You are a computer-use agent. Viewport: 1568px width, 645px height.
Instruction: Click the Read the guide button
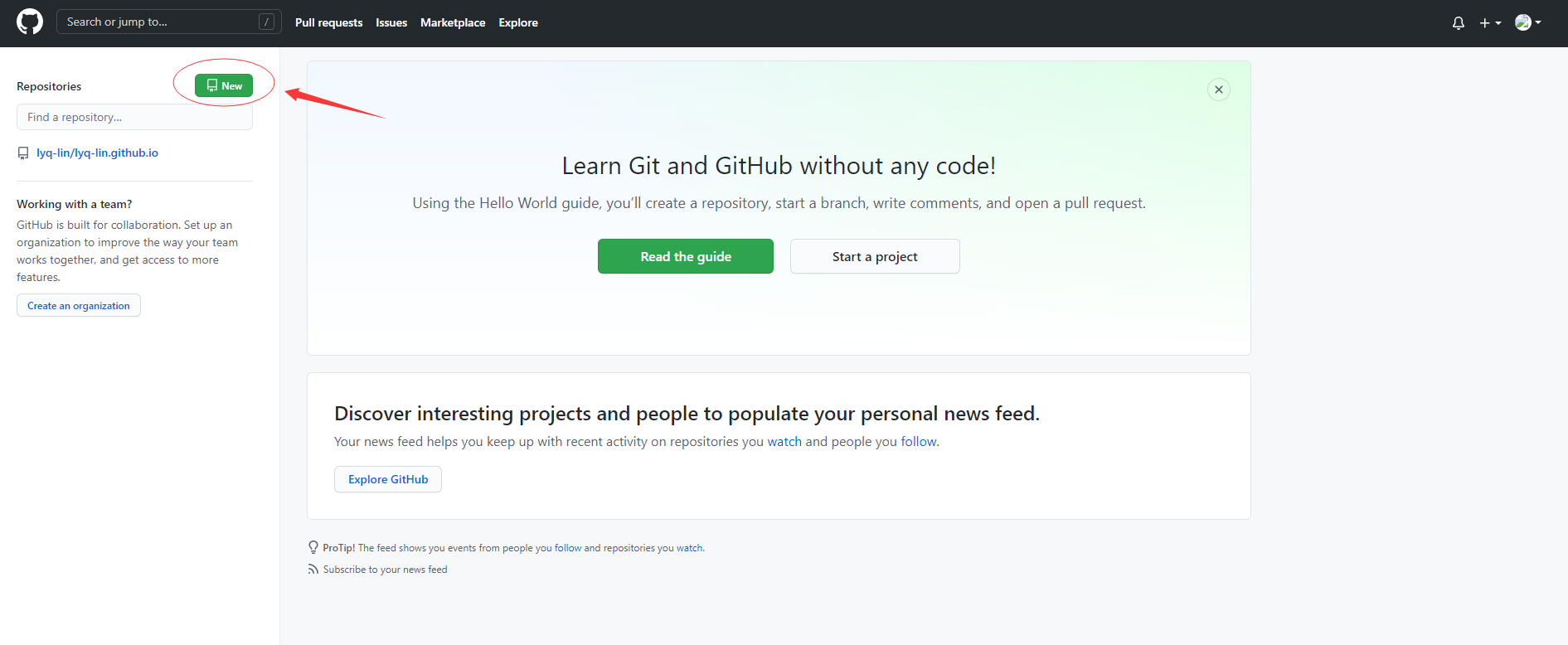[686, 256]
